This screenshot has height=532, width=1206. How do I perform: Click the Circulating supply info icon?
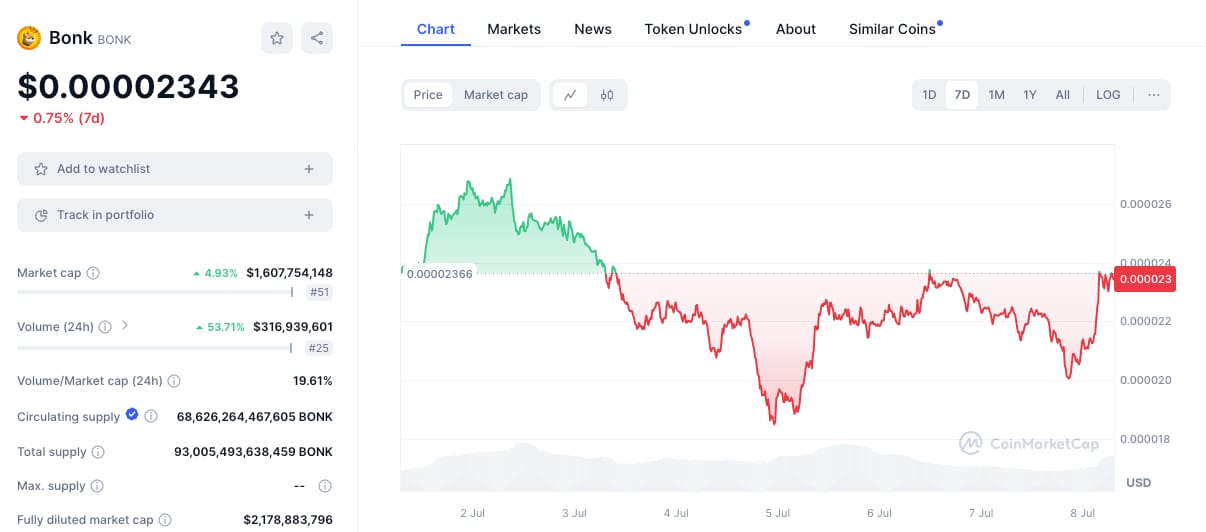tap(151, 416)
